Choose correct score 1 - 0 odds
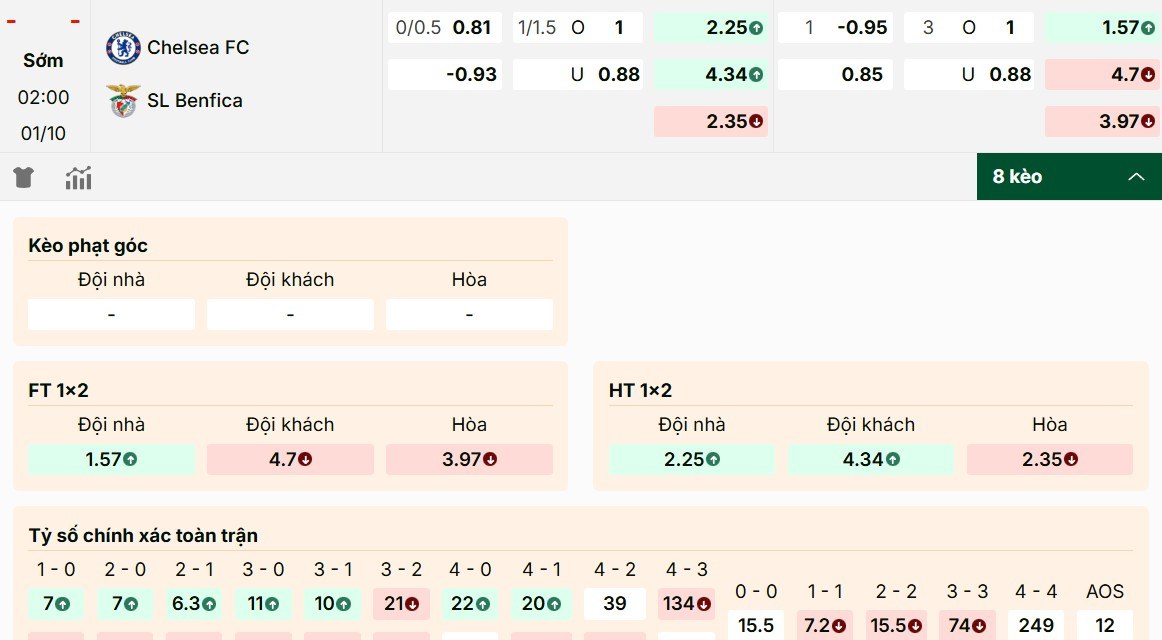The height and width of the screenshot is (640, 1162). point(56,604)
